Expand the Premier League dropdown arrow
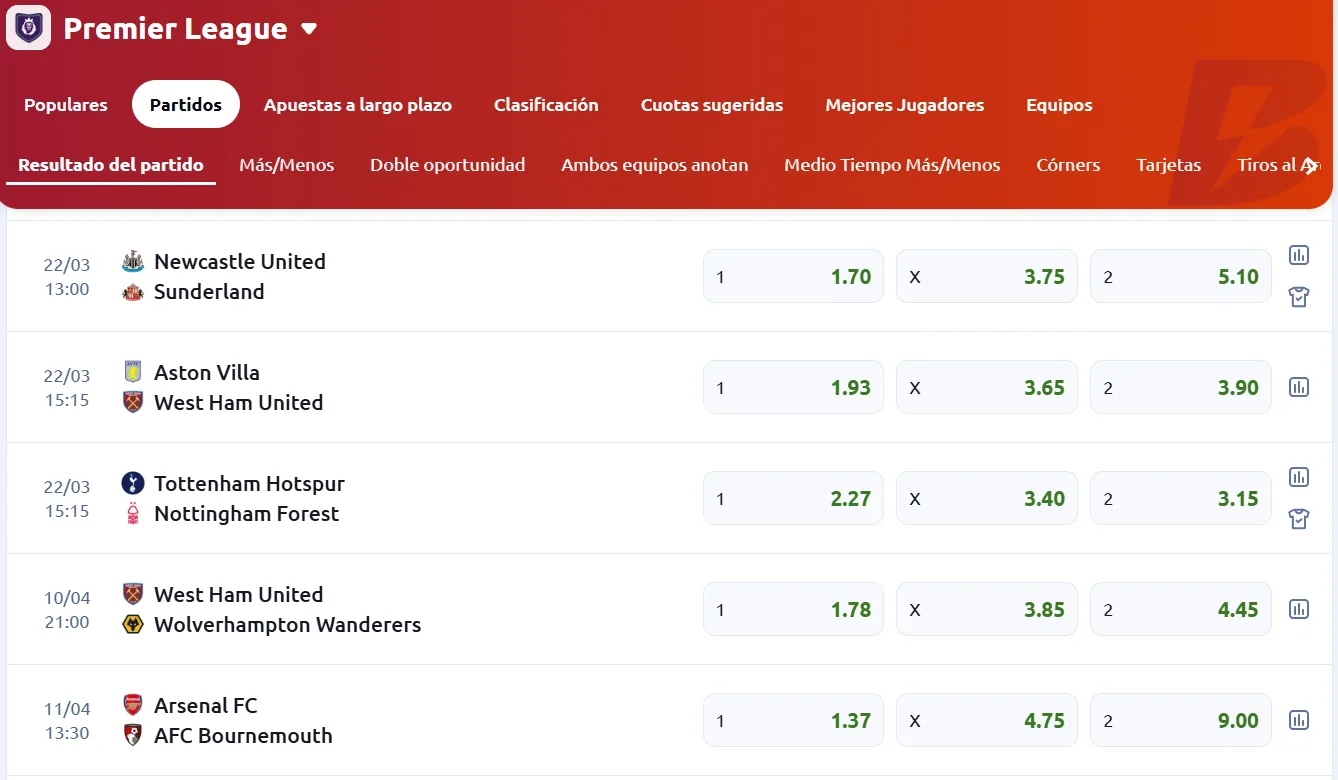Screen dimensions: 1338x780 pyautogui.click(x=309, y=29)
